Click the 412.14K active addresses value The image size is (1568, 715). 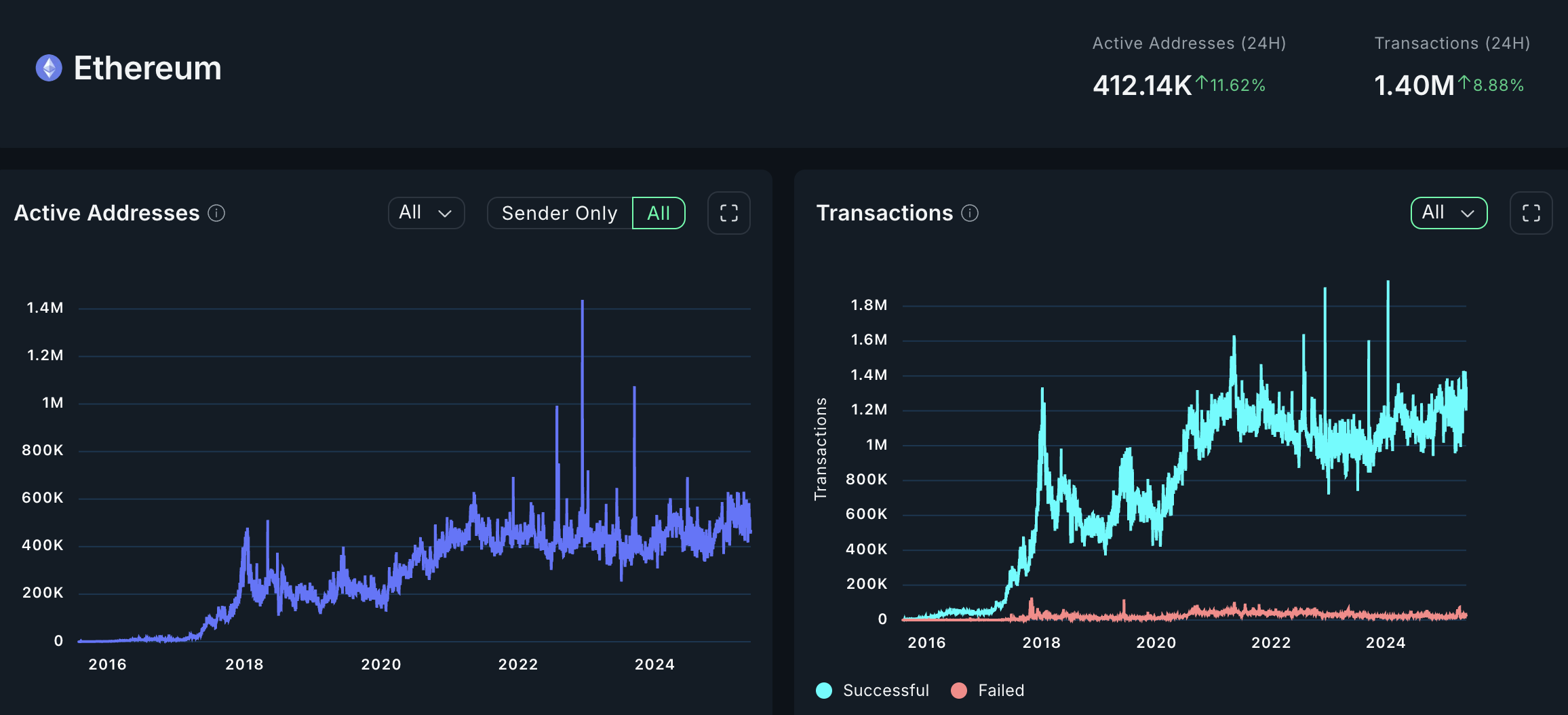click(1142, 85)
